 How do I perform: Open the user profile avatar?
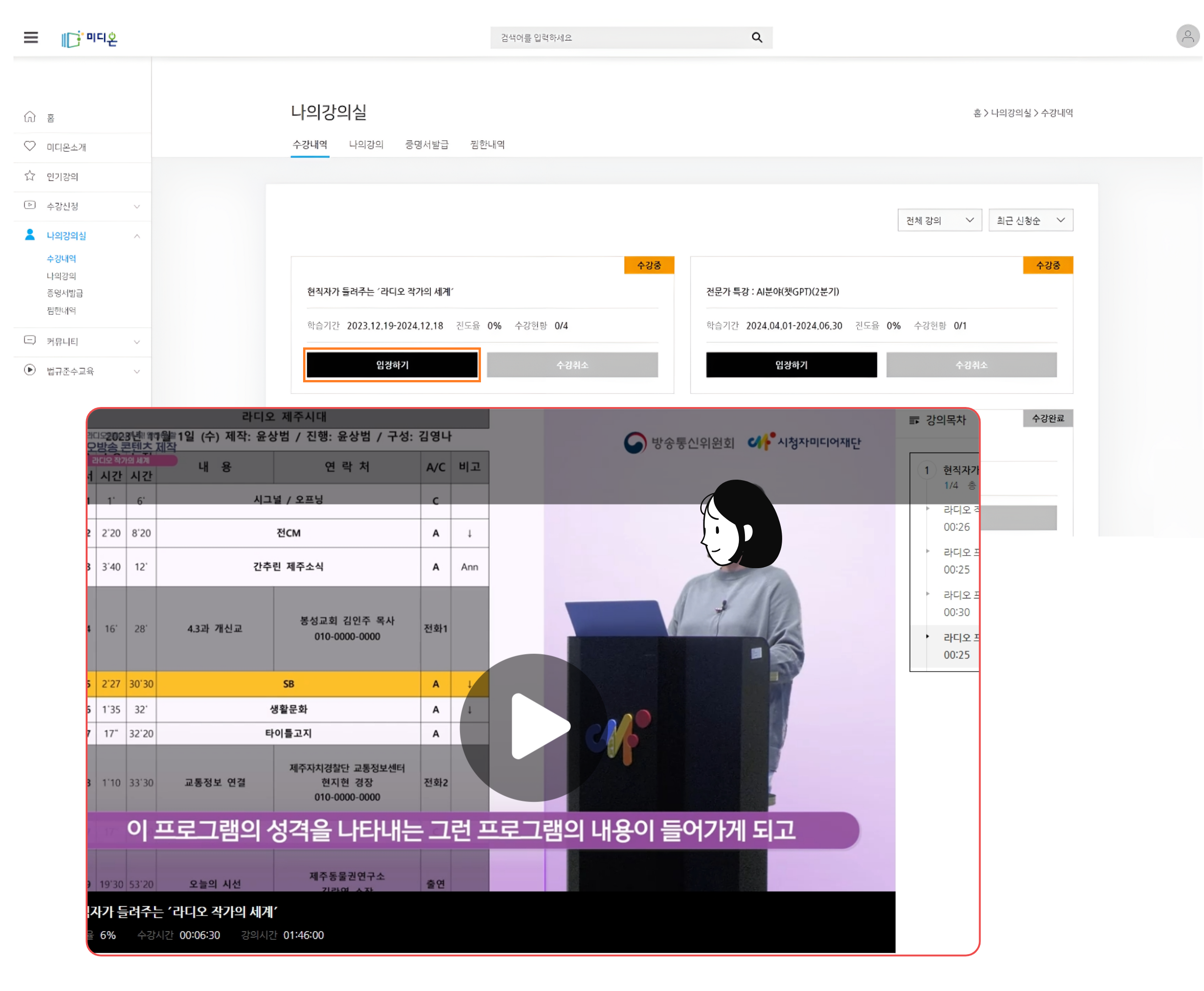coord(1187,36)
